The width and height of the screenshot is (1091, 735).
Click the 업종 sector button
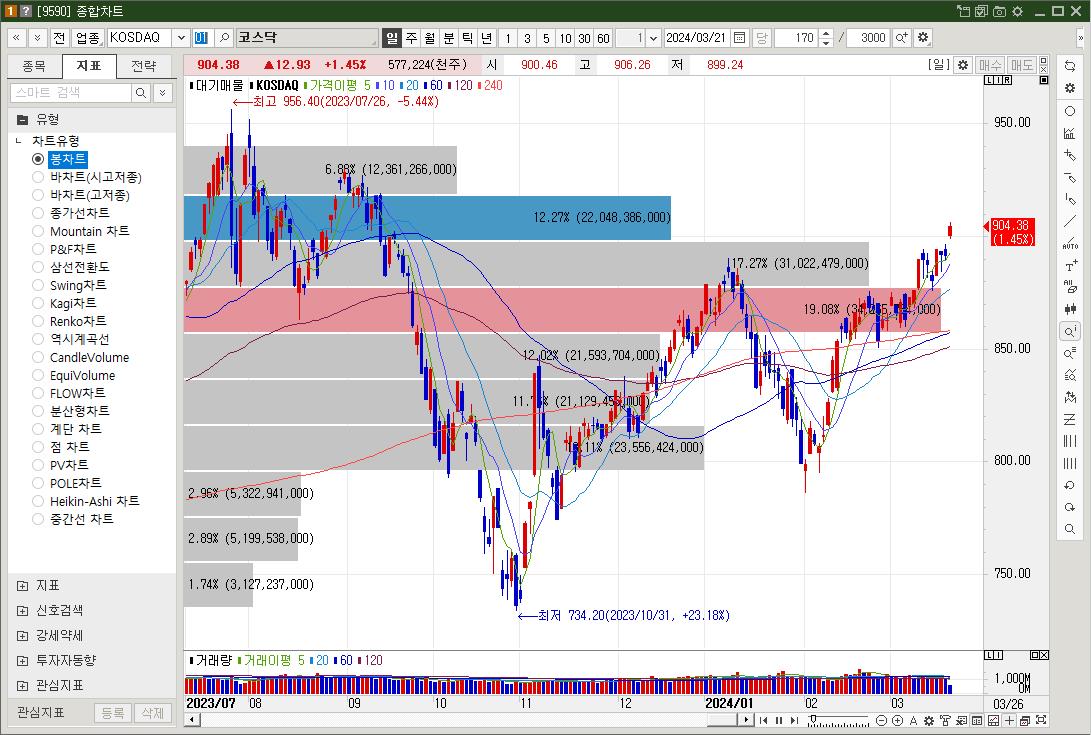[88, 38]
